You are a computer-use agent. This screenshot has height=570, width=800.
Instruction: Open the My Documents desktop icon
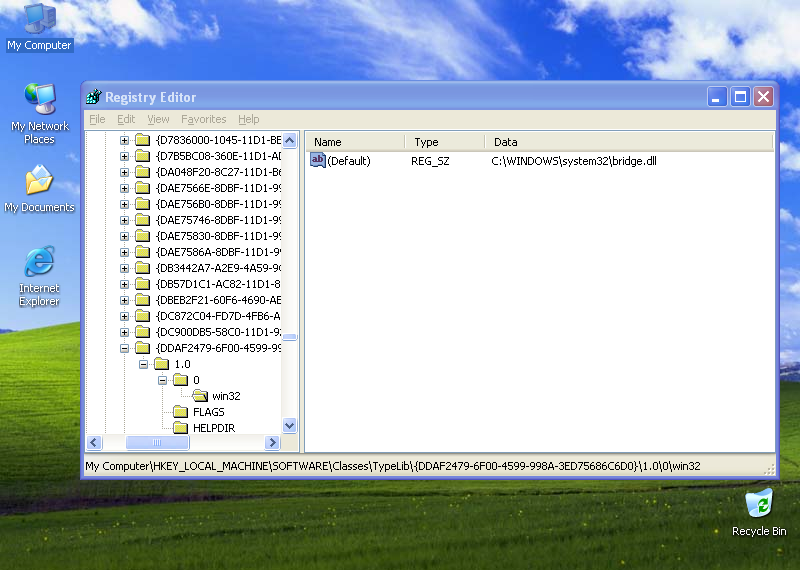[39, 182]
